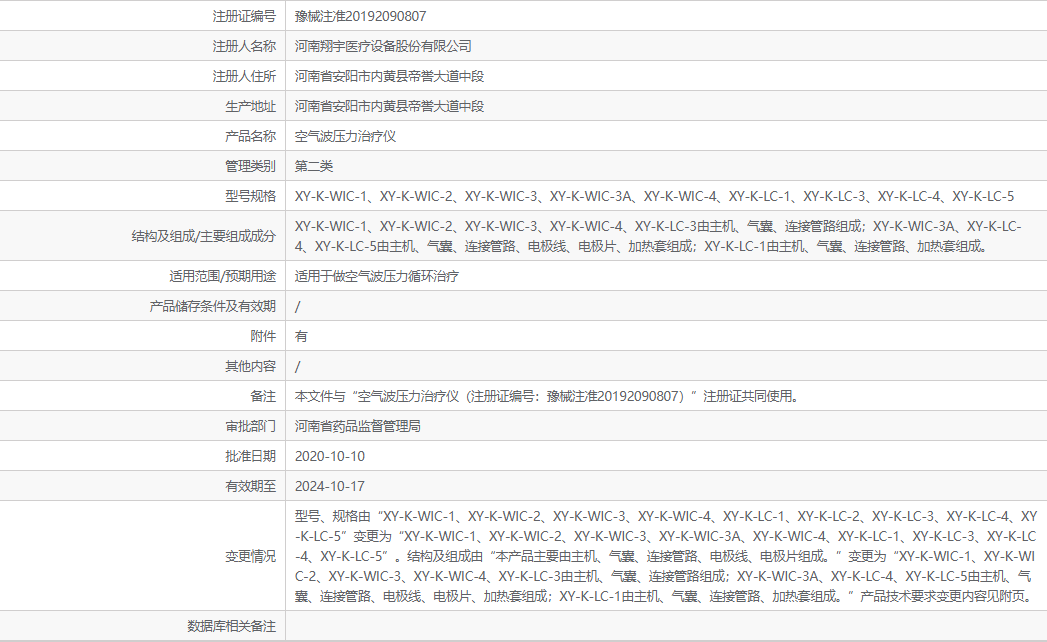Screen dimensions: 1047x642
Task: Click the 备注 label
Action: pyautogui.click(x=263, y=396)
